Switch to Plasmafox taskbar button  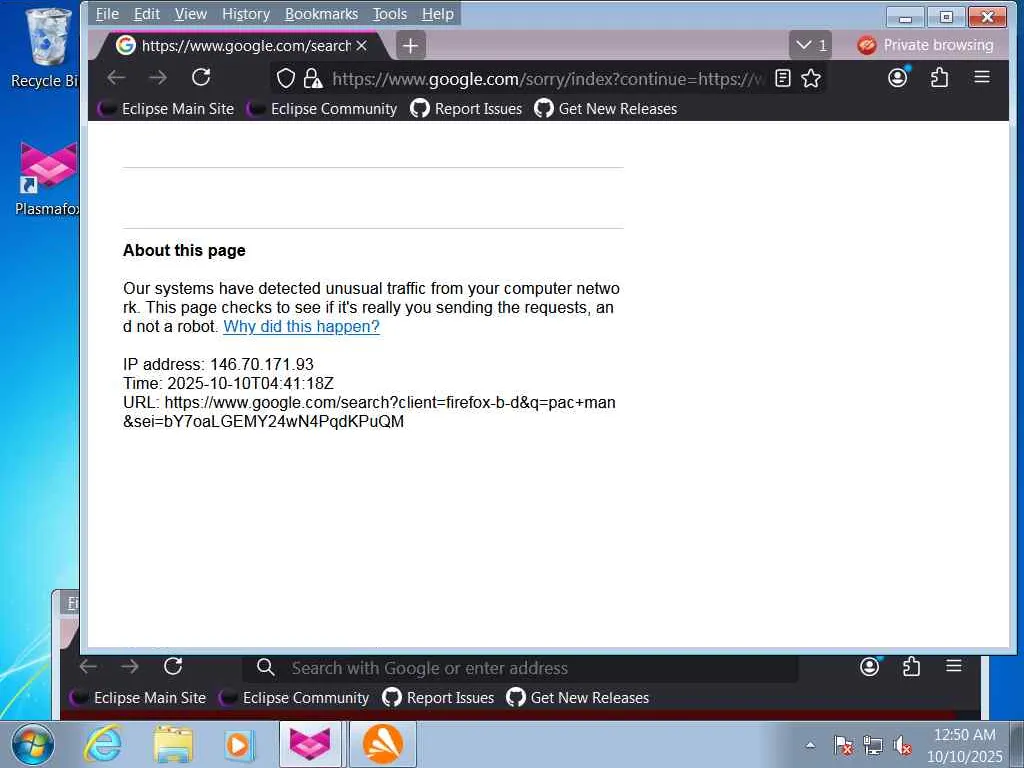pyautogui.click(x=311, y=744)
